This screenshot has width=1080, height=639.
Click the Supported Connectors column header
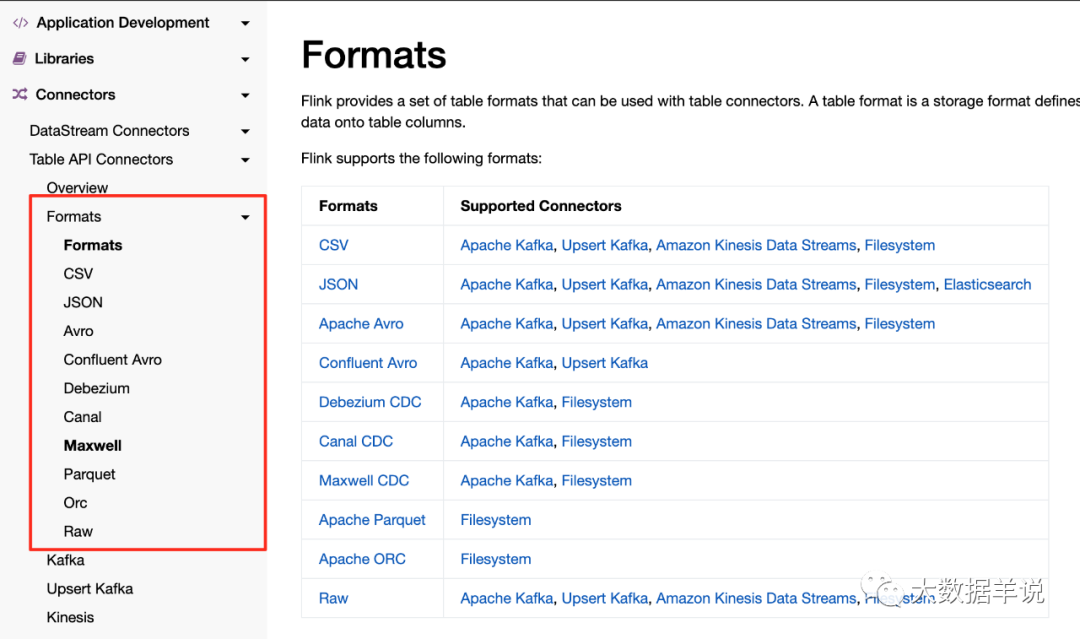tap(541, 206)
